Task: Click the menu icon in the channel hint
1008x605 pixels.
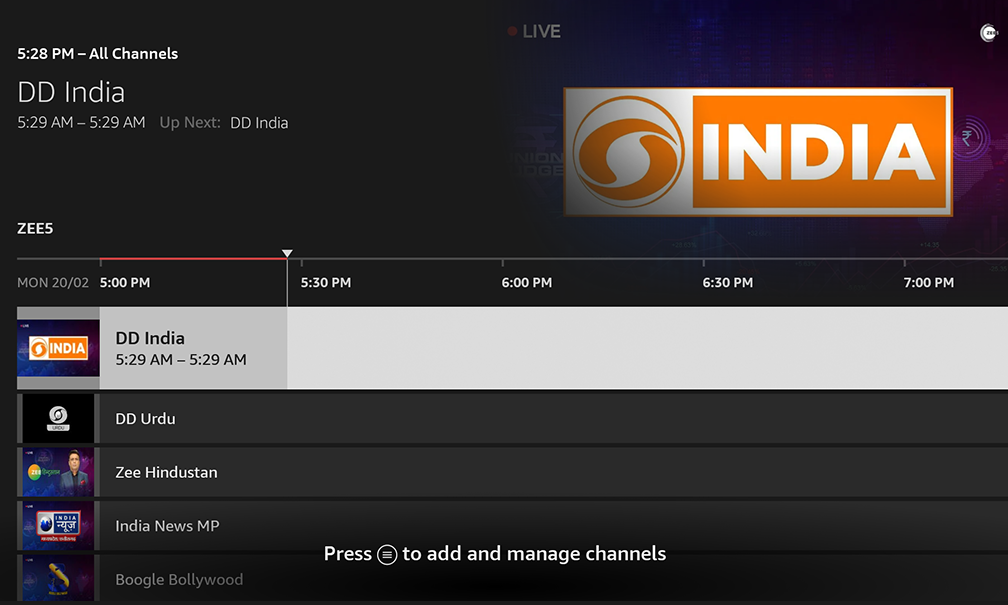Action: click(387, 554)
